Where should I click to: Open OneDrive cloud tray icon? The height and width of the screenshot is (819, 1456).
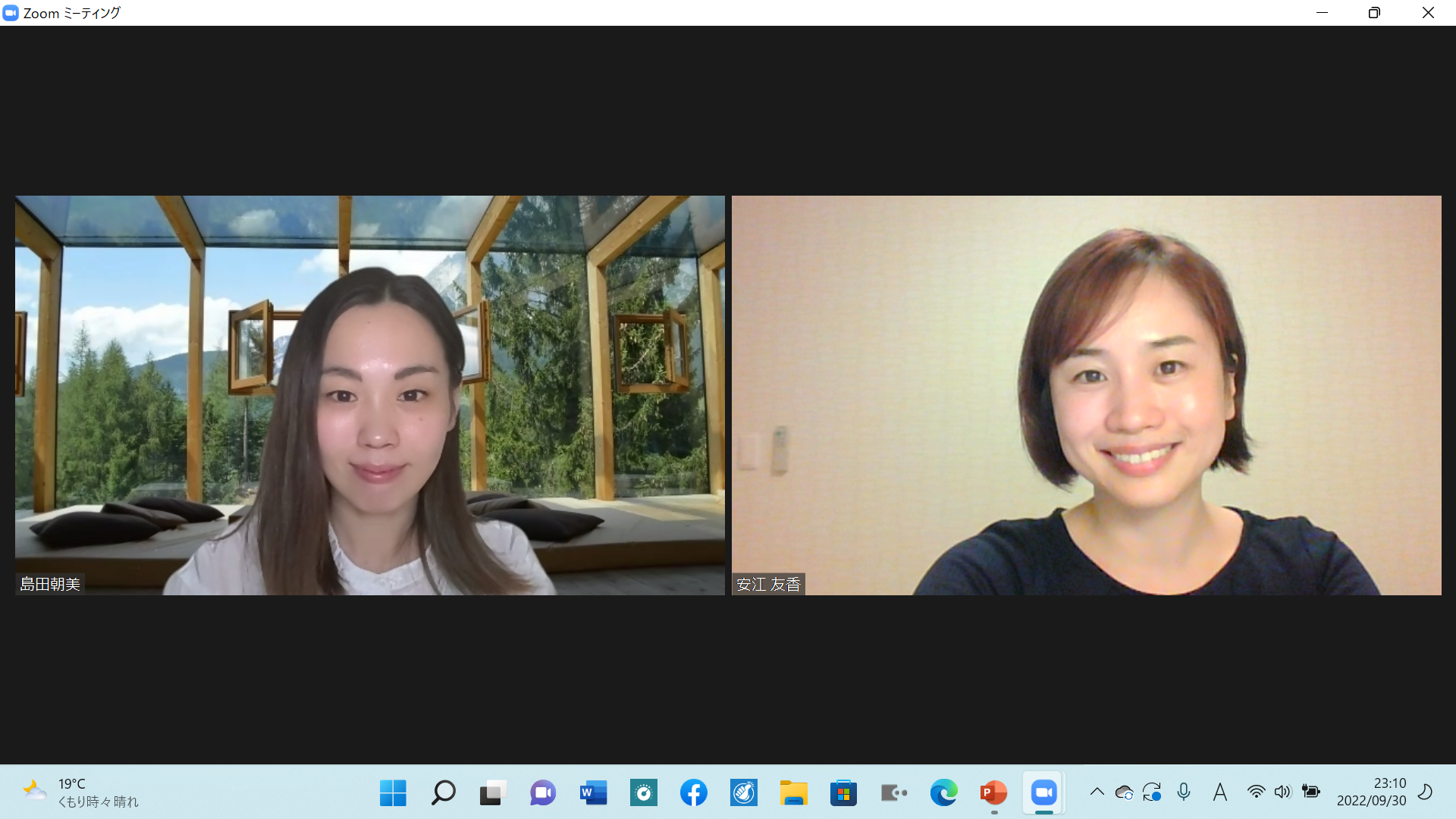(1124, 792)
